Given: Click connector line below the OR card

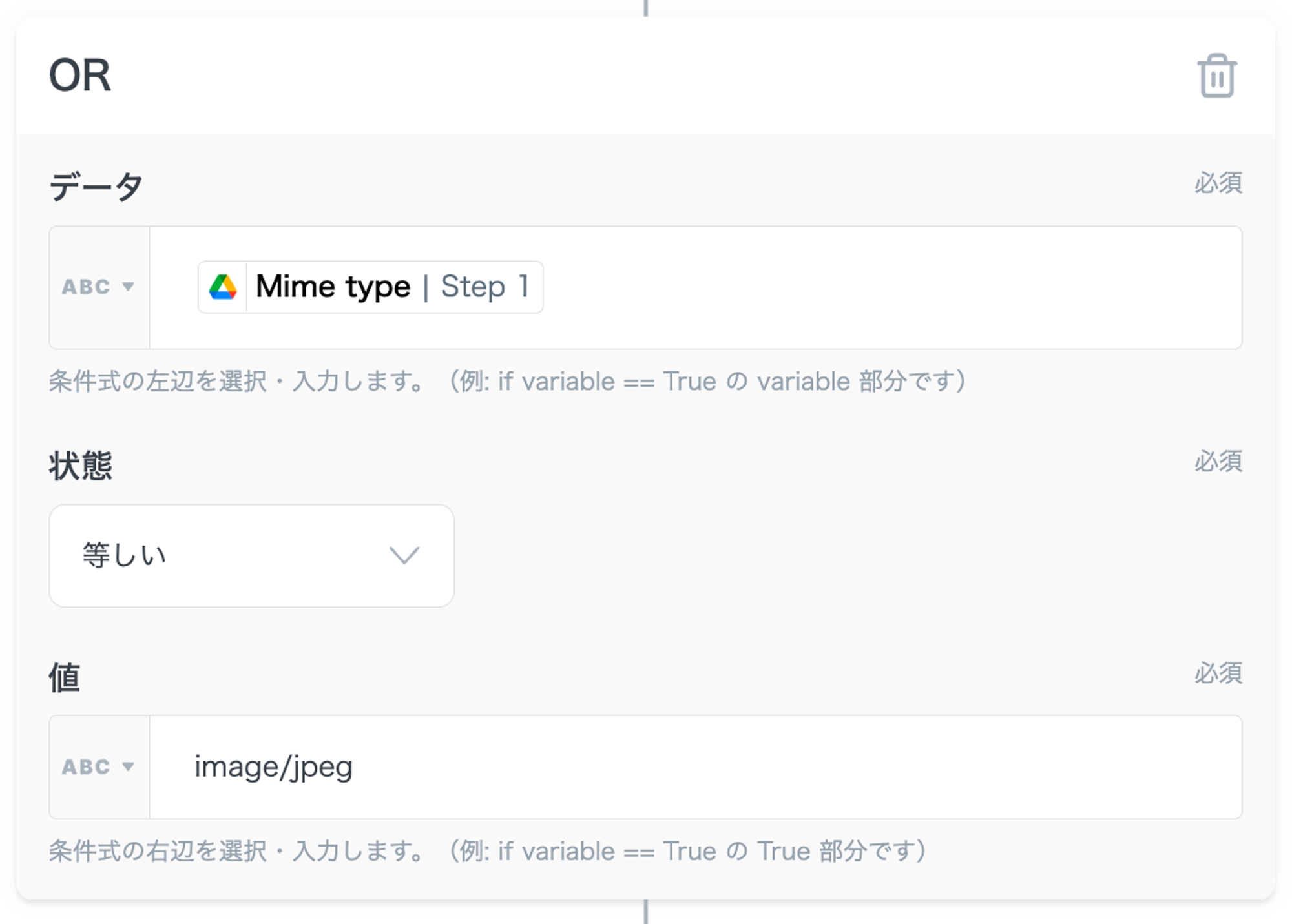Looking at the screenshot, I should (645, 912).
